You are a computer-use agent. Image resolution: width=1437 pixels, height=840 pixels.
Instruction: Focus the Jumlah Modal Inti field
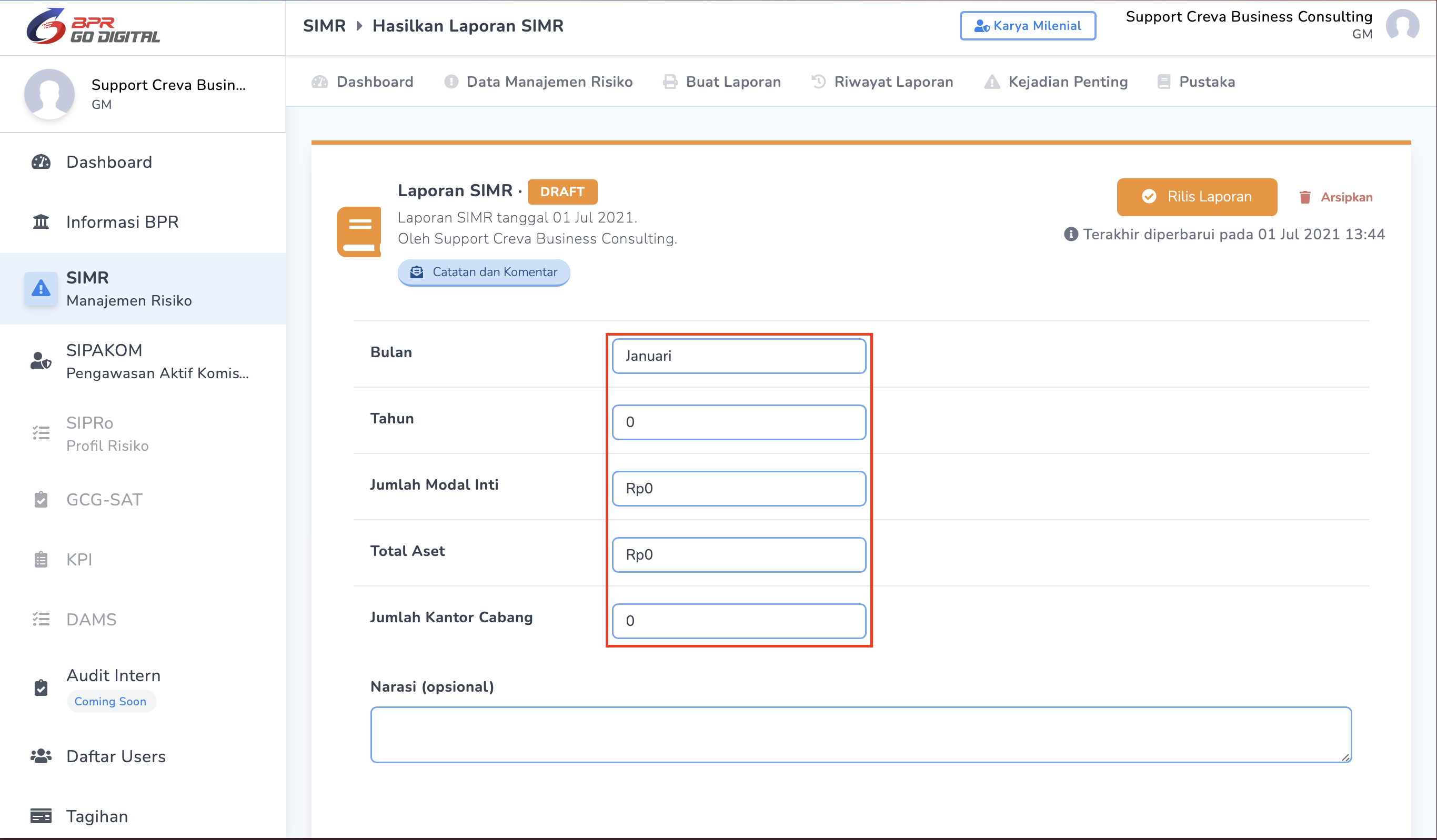click(x=739, y=489)
